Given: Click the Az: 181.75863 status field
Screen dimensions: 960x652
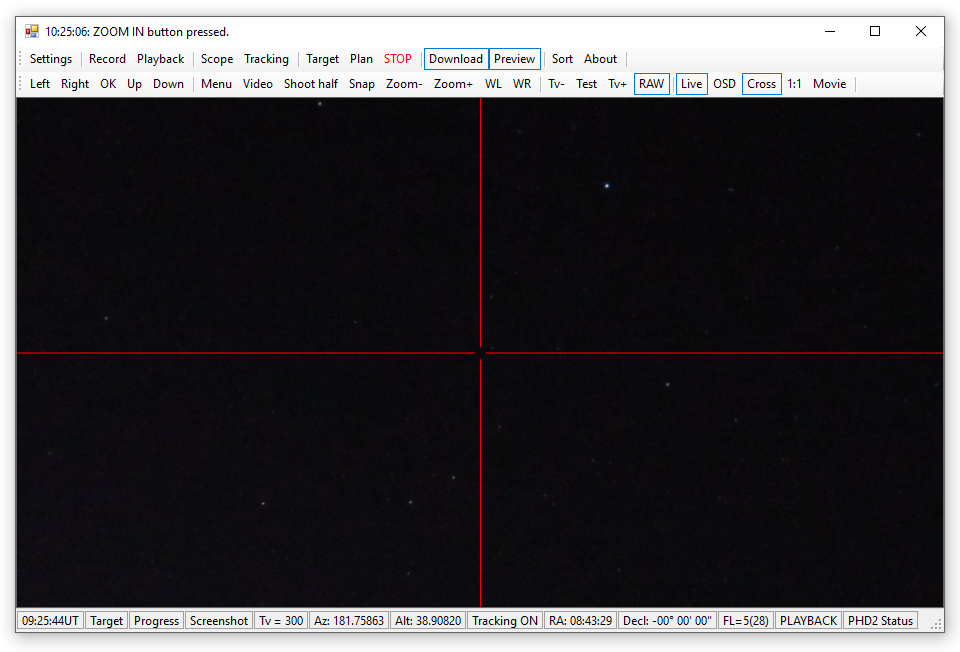Looking at the screenshot, I should pos(349,621).
